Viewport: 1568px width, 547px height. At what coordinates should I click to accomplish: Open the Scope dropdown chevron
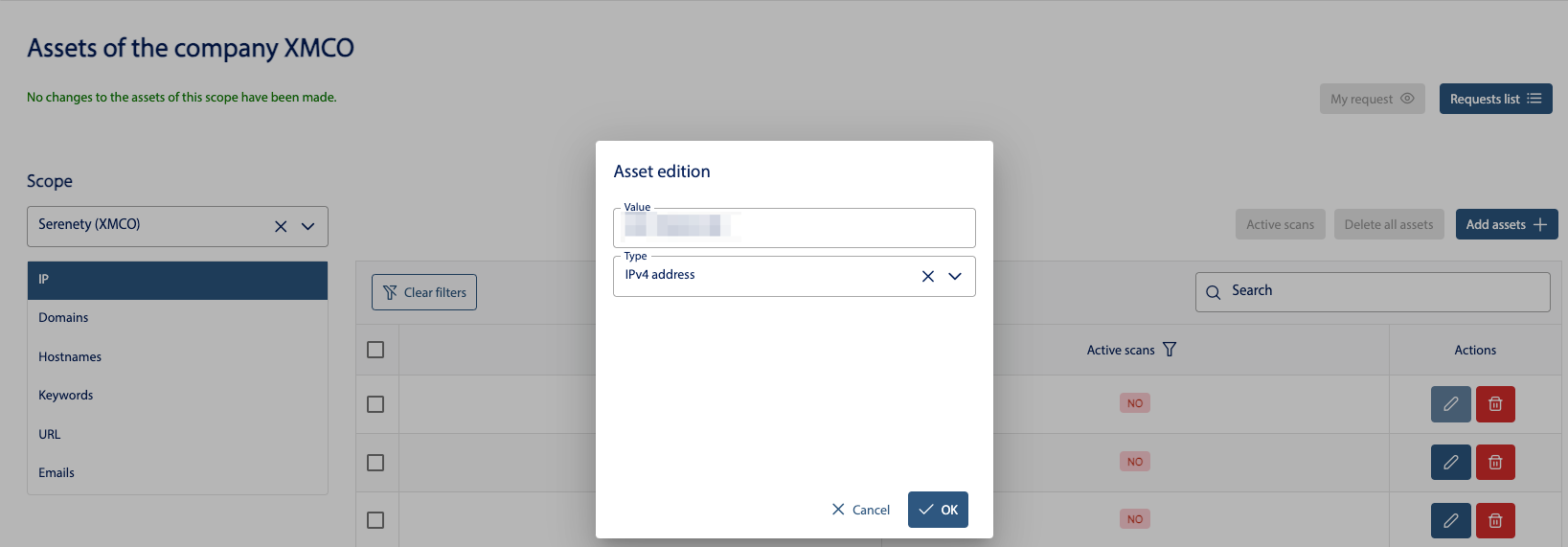tap(308, 227)
